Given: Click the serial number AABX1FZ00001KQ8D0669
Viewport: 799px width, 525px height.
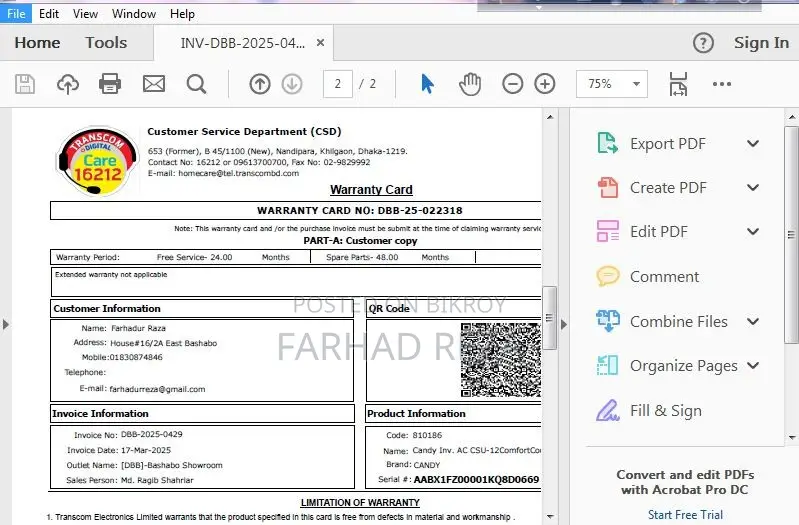Looking at the screenshot, I should (x=476, y=479).
